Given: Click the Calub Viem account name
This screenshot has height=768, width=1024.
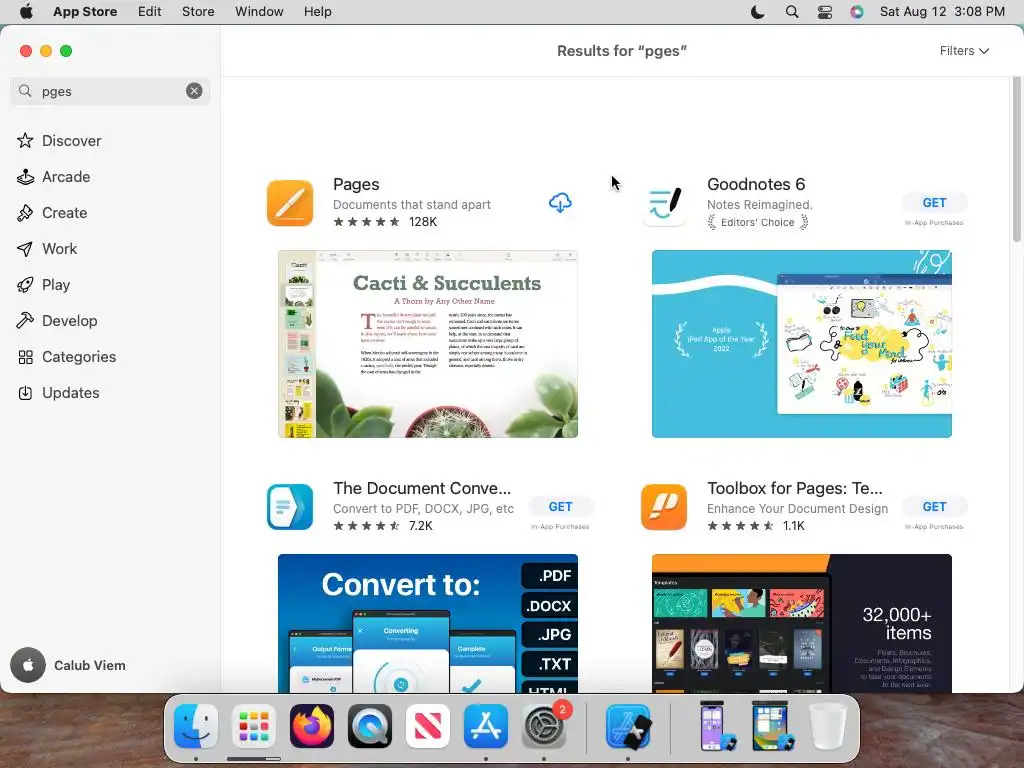Looking at the screenshot, I should click(x=89, y=665).
